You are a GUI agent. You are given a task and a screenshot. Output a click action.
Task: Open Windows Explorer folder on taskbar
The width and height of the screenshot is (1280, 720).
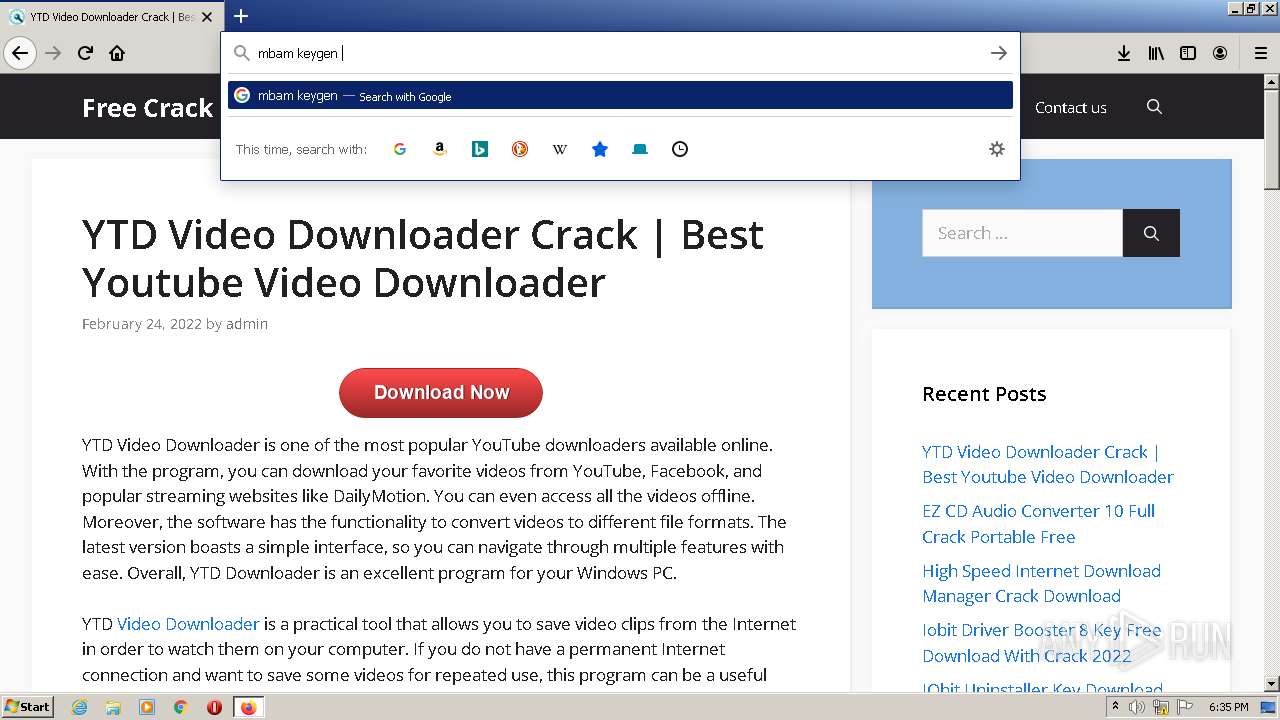[113, 707]
